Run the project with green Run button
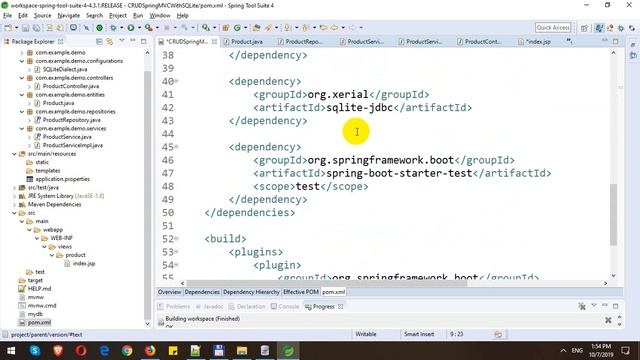 (x=131, y=28)
